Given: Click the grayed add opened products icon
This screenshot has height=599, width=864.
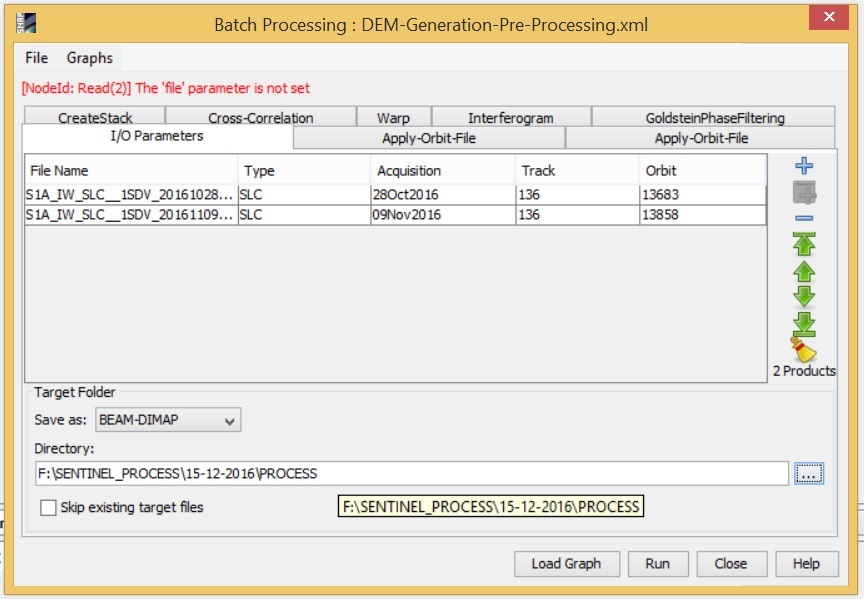Looking at the screenshot, I should click(804, 193).
